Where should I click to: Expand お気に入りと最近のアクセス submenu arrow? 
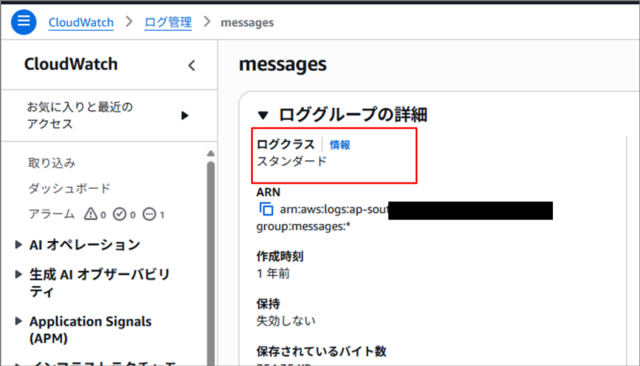click(x=185, y=116)
